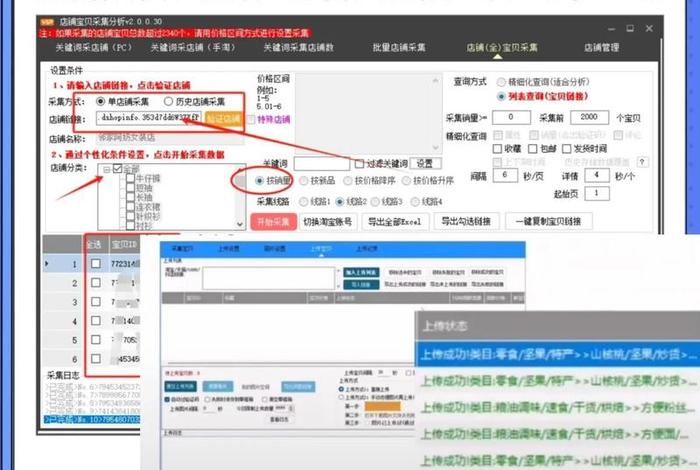The height and width of the screenshot is (470, 700).
Task: Click the 价格区间 box scroll-down arrow
Action: click(436, 148)
